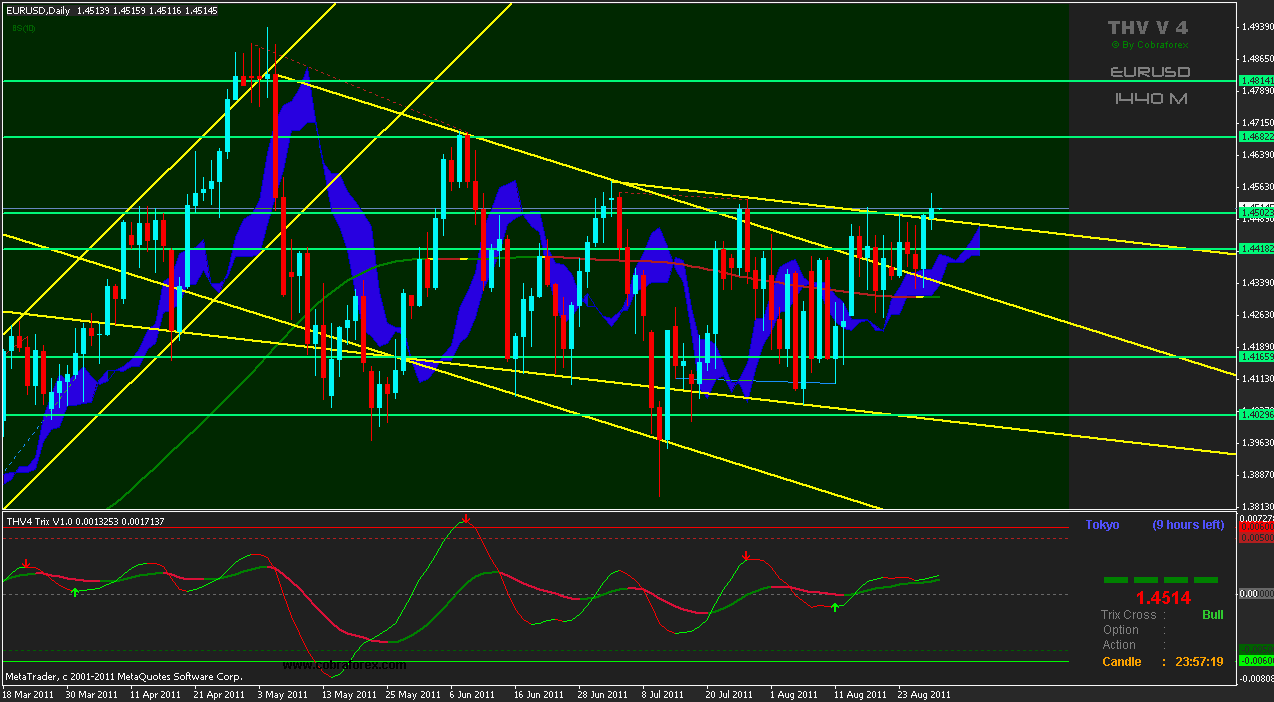Click the EURUSD symbol label in side panel
The image size is (1274, 702).
click(1150, 72)
